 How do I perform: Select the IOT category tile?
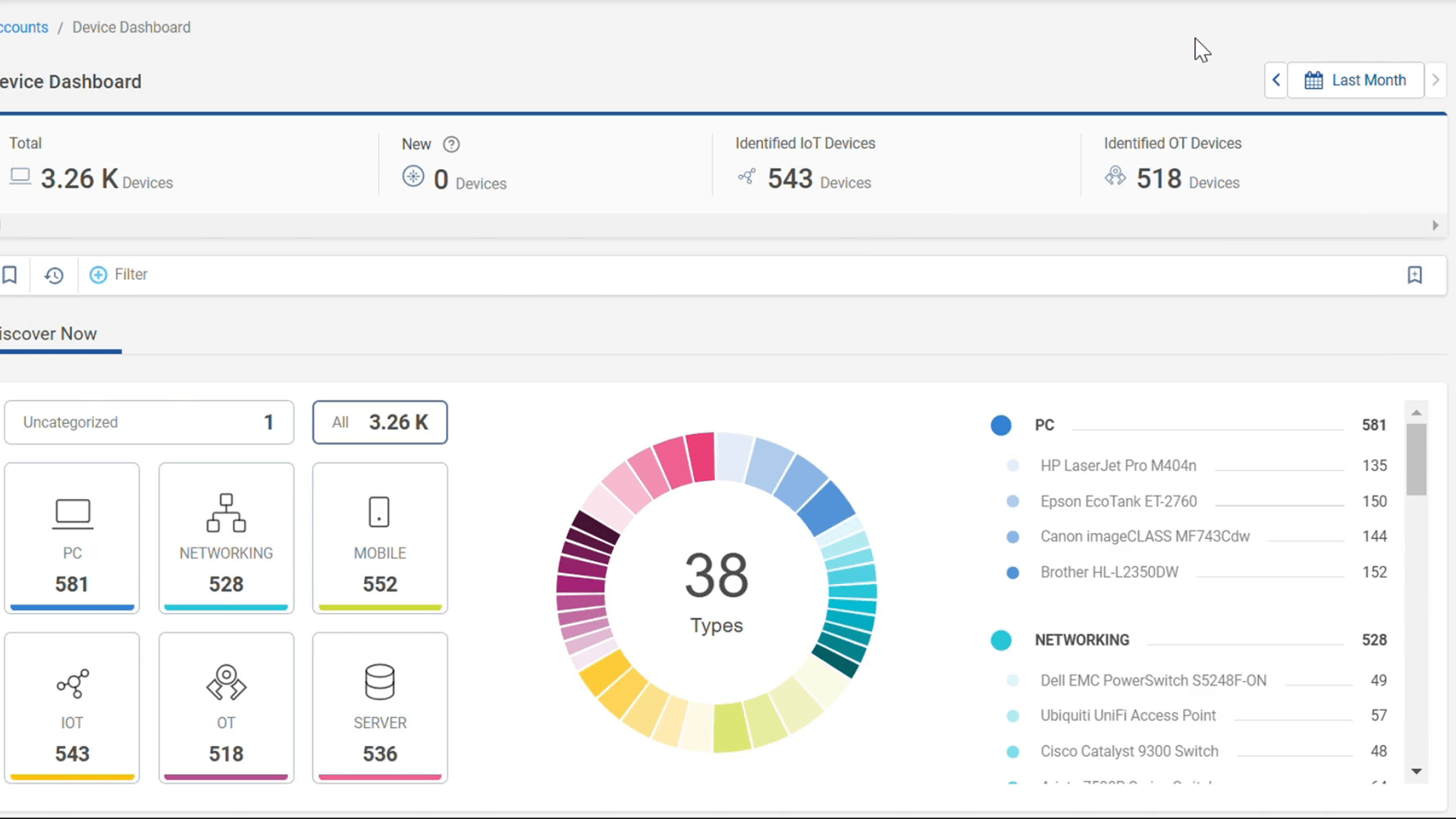click(x=72, y=707)
